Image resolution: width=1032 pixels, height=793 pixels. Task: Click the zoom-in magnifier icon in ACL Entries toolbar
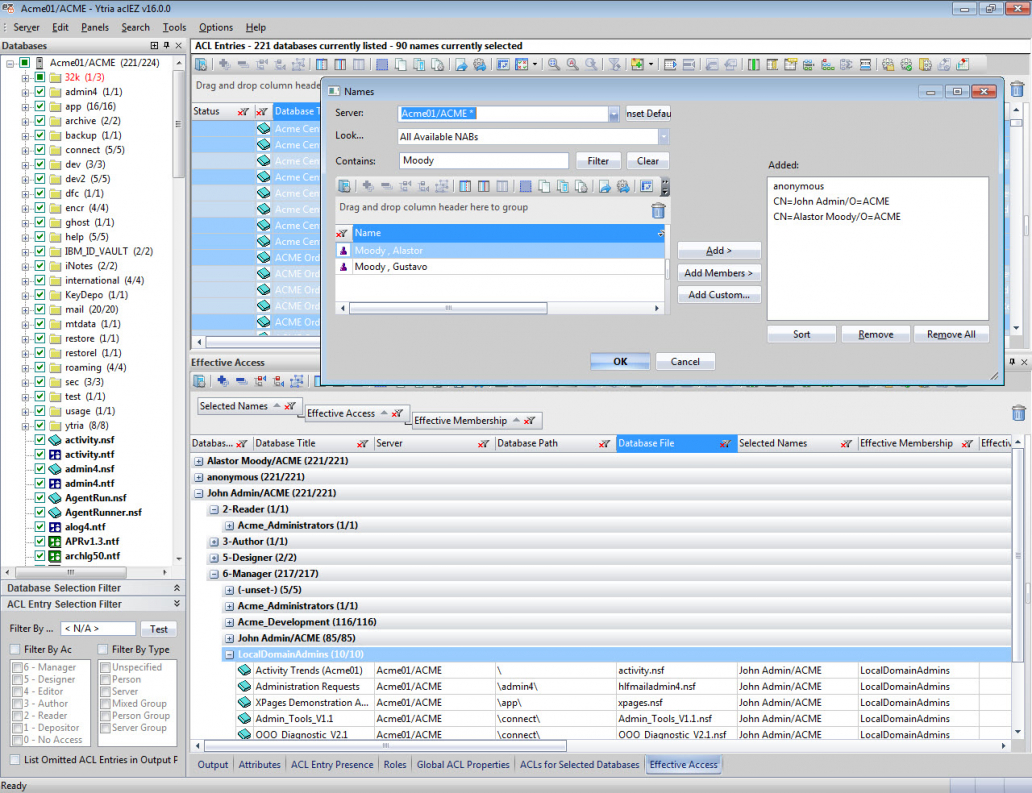[554, 64]
